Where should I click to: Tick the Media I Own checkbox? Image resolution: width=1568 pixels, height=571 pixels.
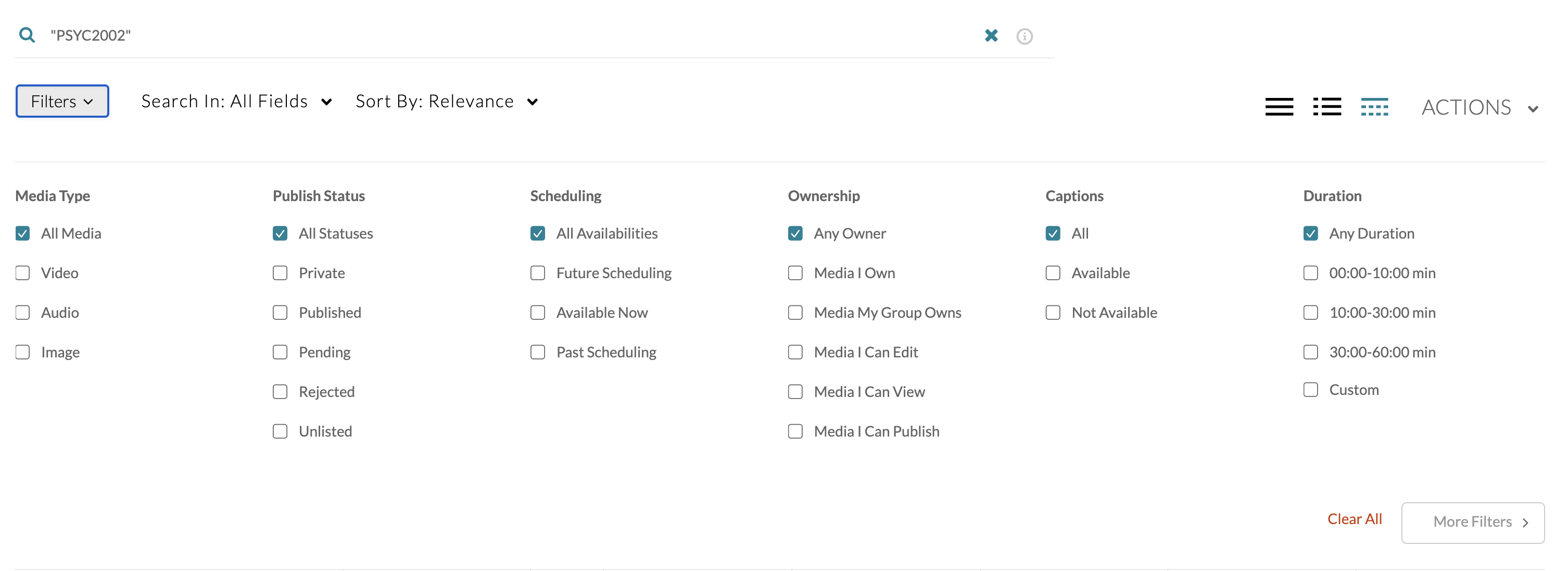click(795, 273)
